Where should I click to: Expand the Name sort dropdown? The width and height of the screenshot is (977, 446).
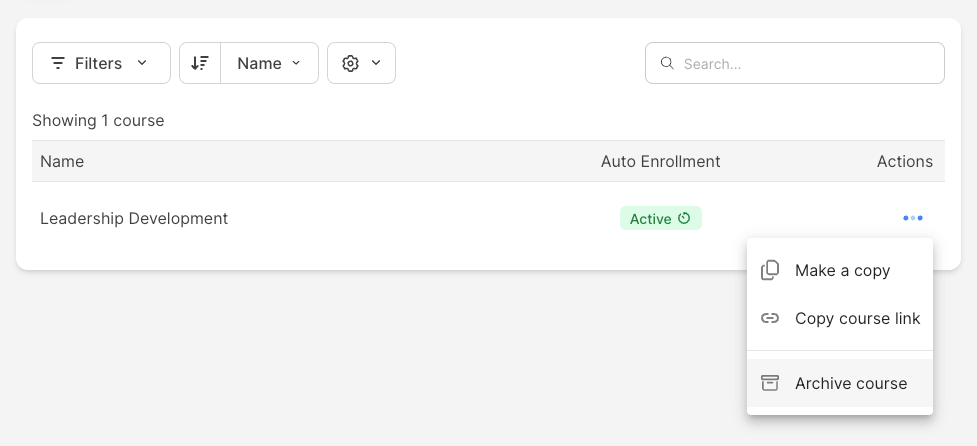point(269,63)
